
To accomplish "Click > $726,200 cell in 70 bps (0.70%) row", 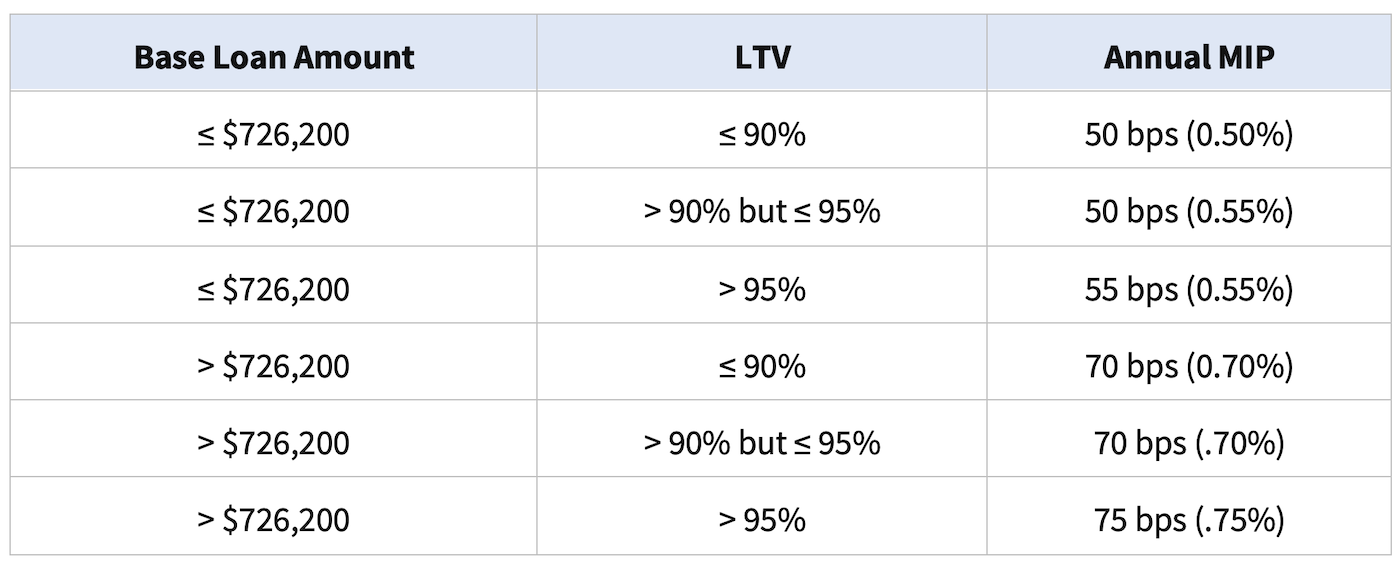I will click(273, 366).
